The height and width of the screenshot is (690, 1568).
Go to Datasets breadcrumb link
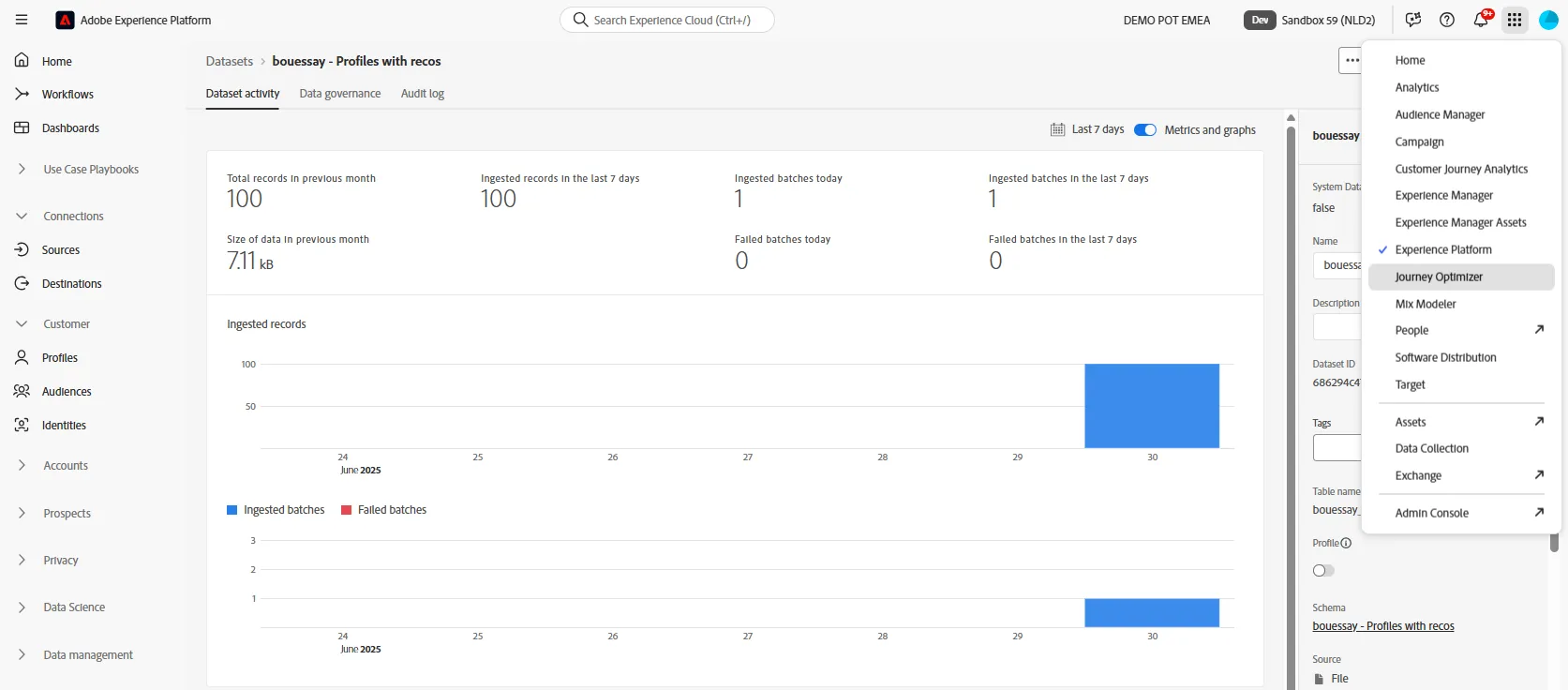pos(230,61)
